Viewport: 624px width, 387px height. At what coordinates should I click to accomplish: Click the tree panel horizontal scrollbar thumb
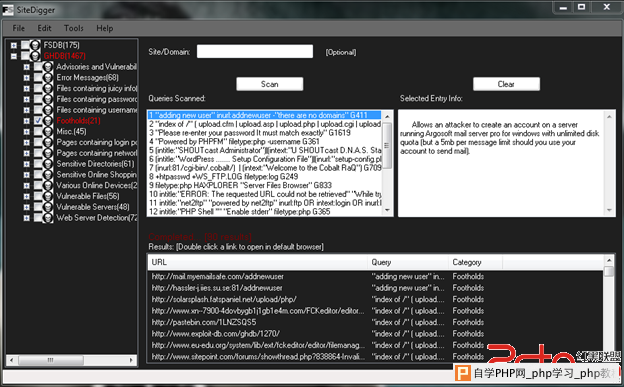coord(51,360)
